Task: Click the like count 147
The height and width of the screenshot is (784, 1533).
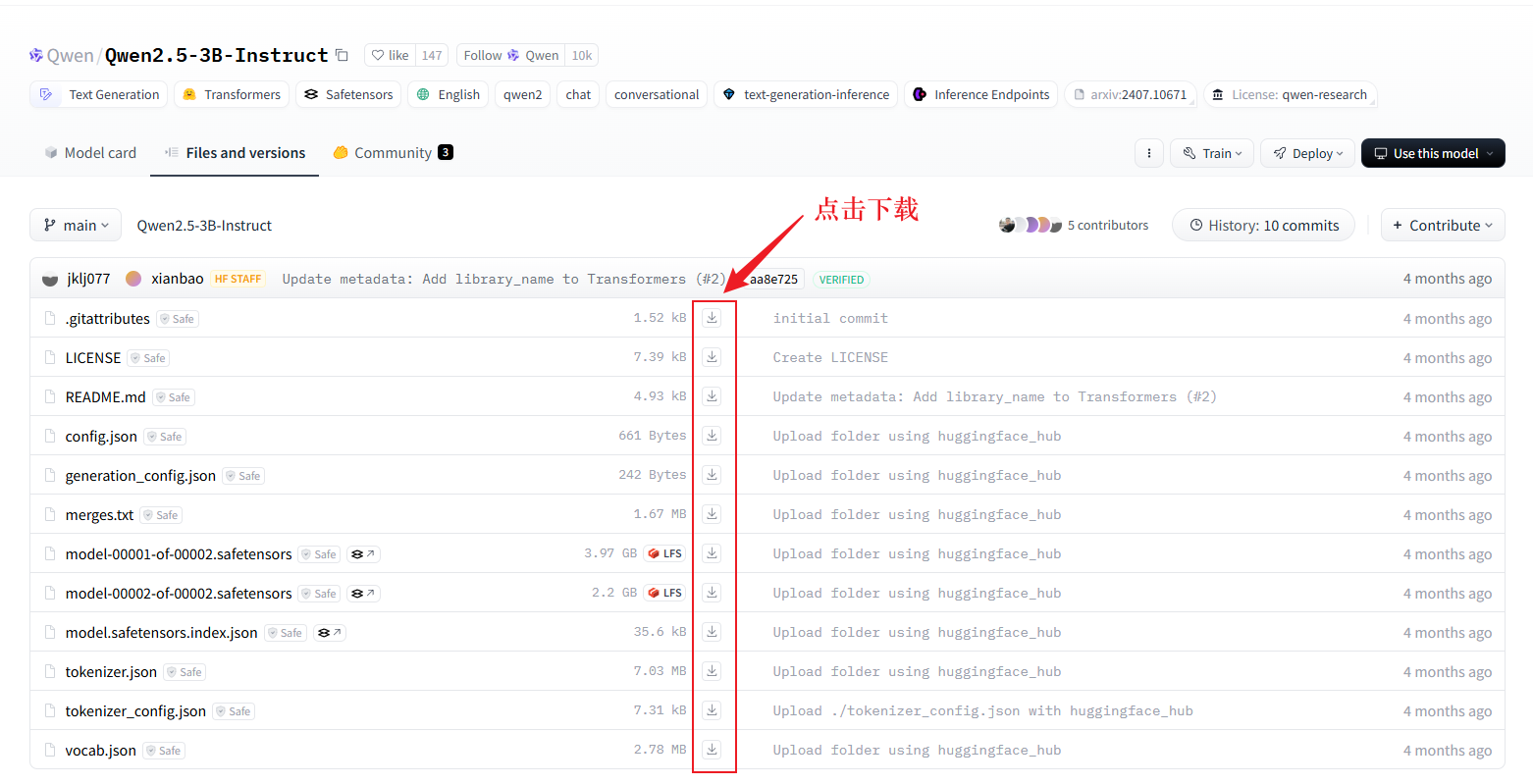Action: click(x=432, y=56)
